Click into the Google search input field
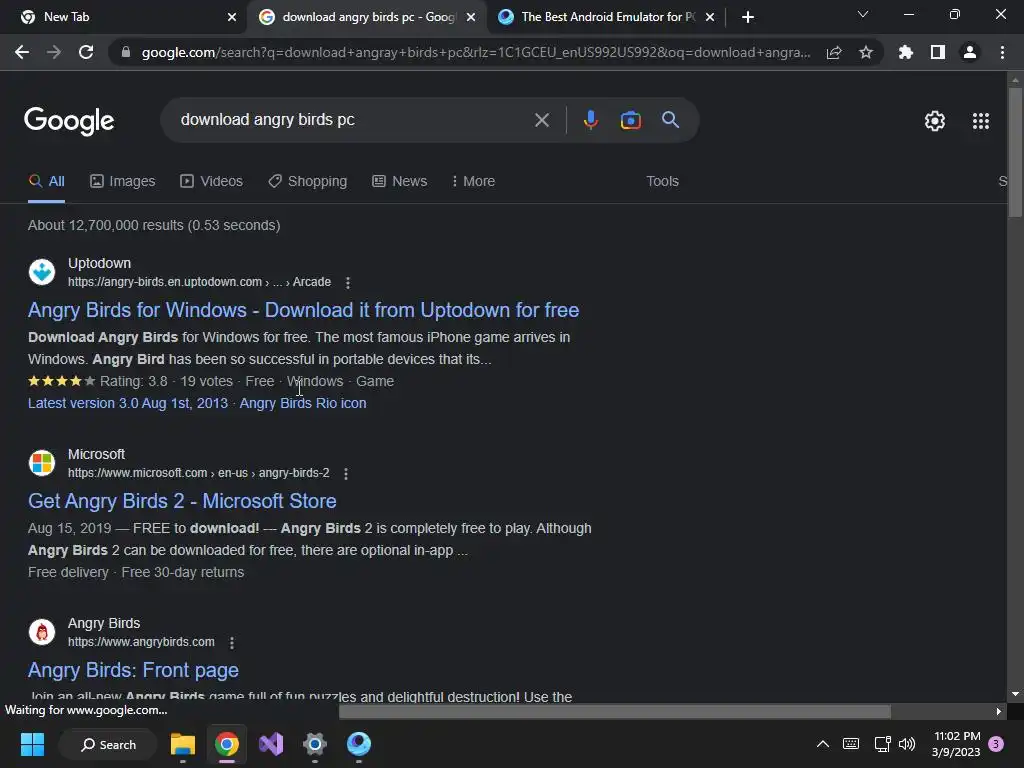 [353, 120]
